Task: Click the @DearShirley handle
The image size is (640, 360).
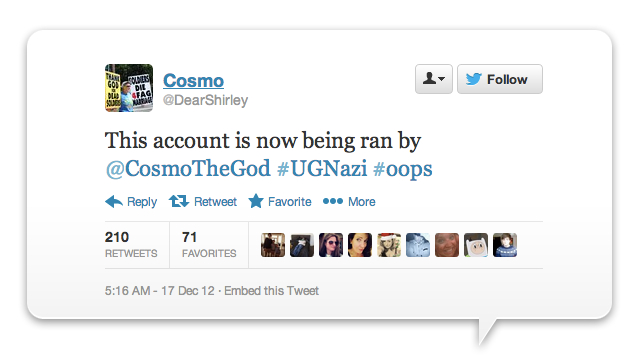Action: tap(205, 100)
